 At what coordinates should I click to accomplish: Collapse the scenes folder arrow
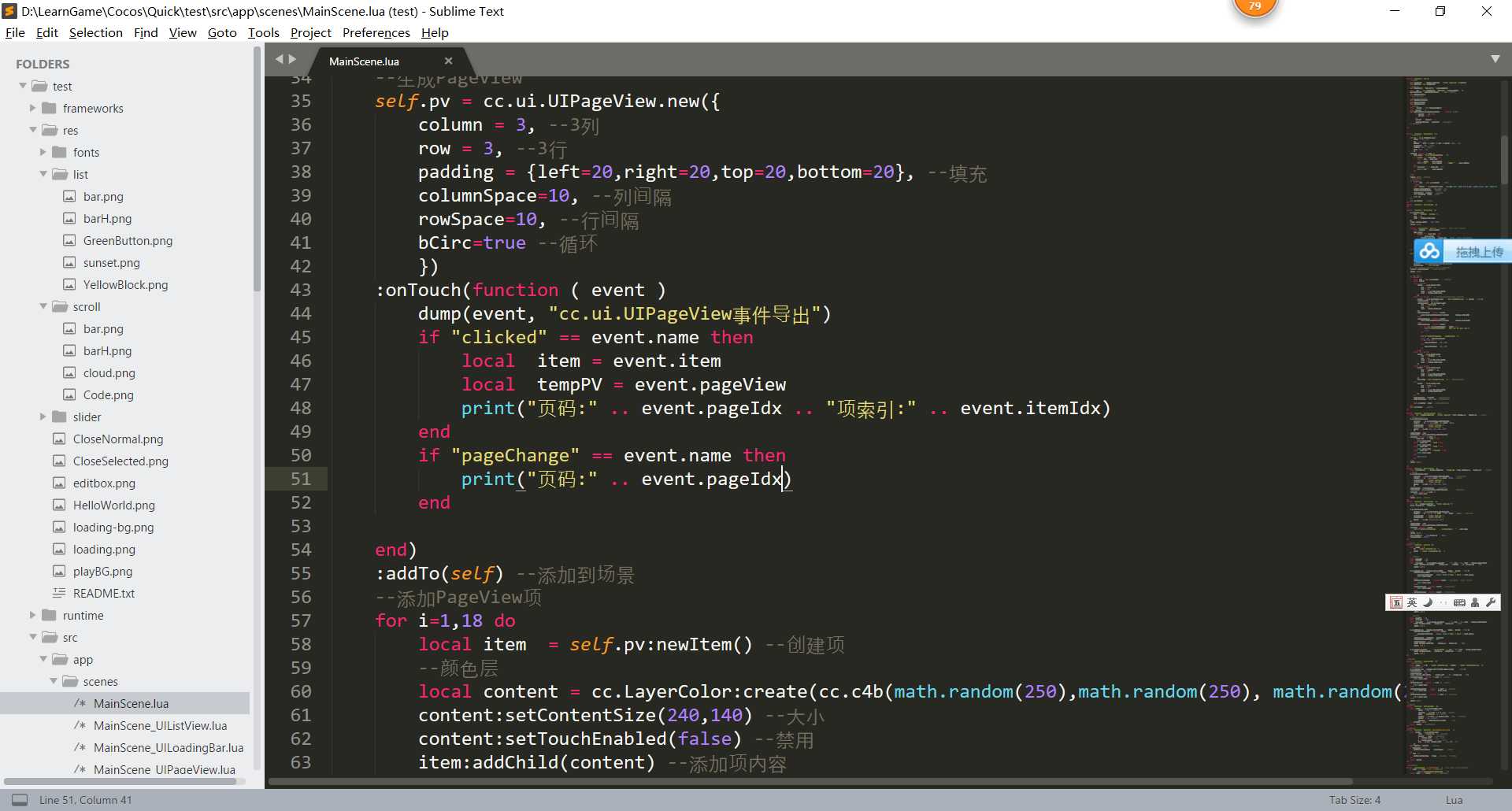point(54,681)
